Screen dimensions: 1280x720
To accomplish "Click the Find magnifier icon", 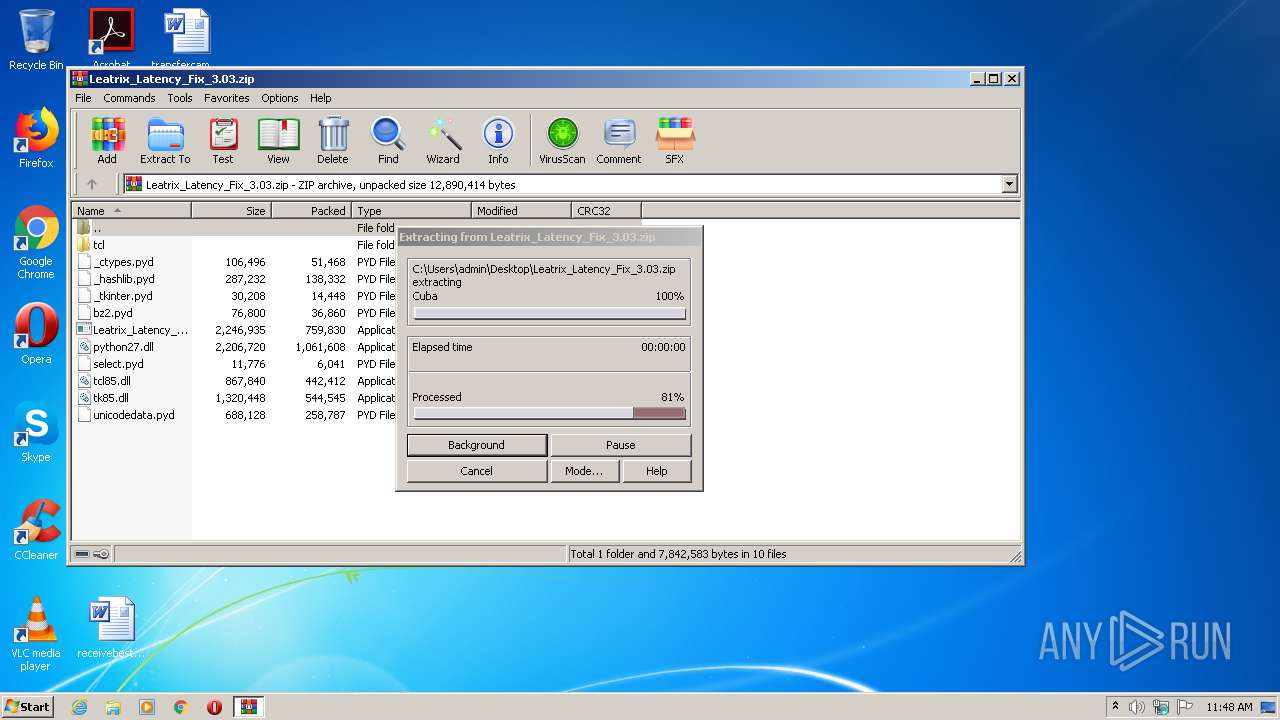I will pyautogui.click(x=388, y=140).
